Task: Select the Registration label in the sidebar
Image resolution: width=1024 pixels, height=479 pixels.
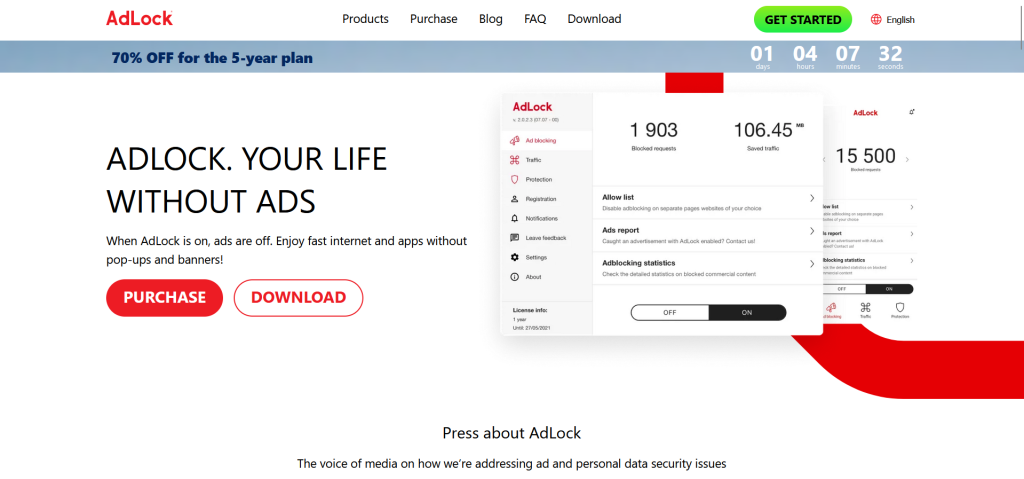Action: pyautogui.click(x=541, y=199)
